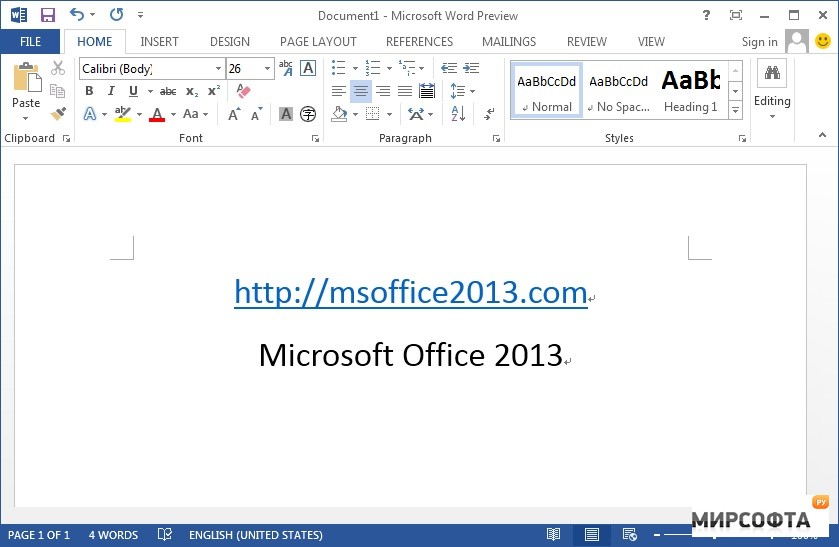Toggle Underline formatting

[x=133, y=91]
